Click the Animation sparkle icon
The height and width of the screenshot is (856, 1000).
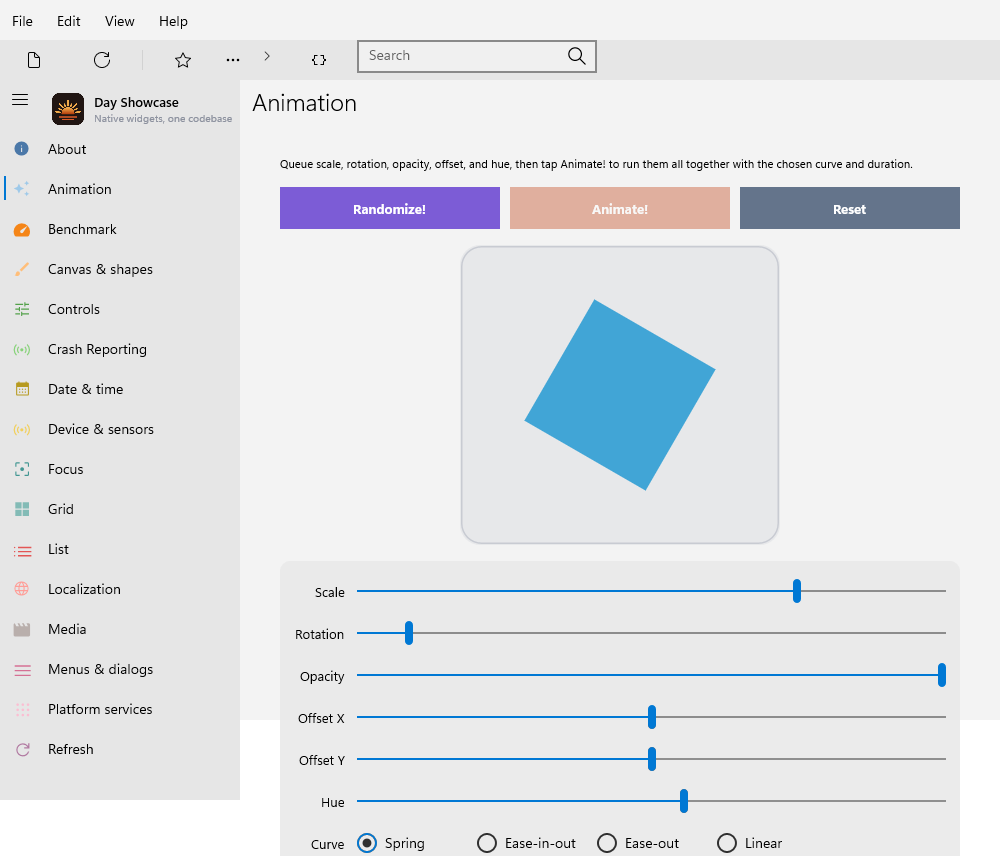22,189
